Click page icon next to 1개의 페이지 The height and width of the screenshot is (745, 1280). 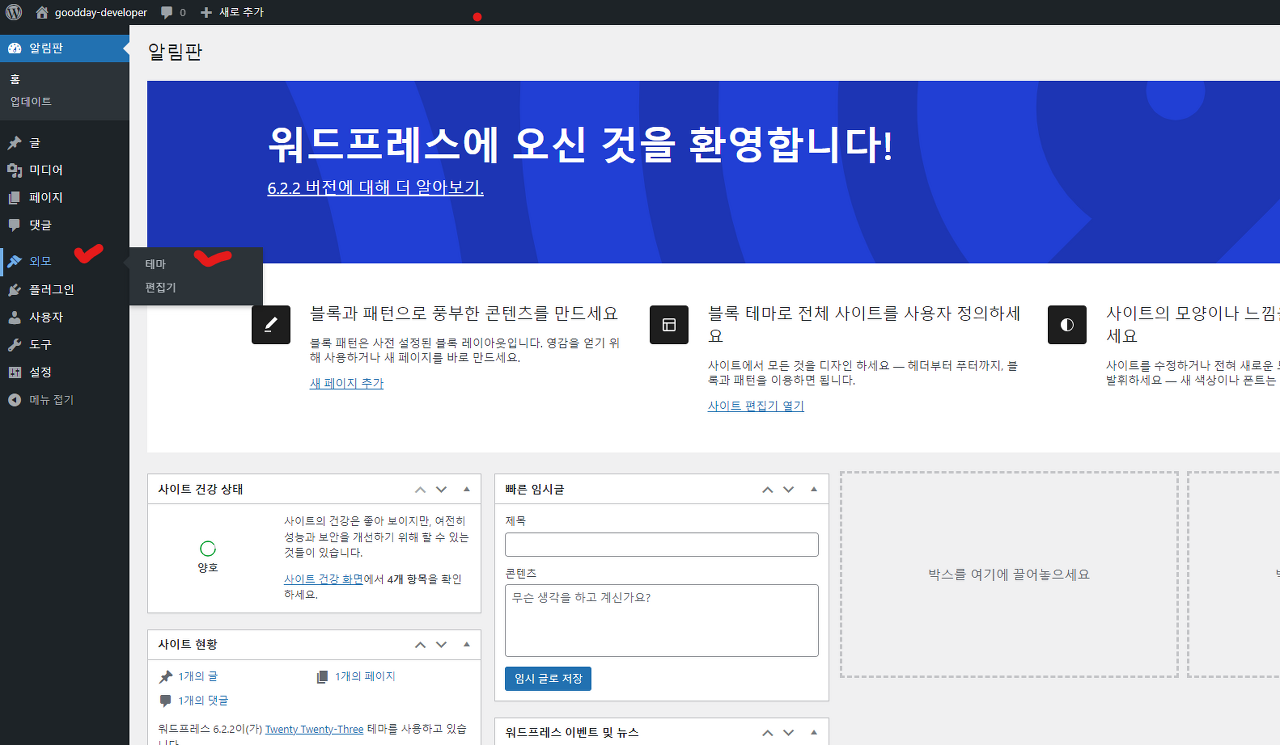click(x=322, y=677)
